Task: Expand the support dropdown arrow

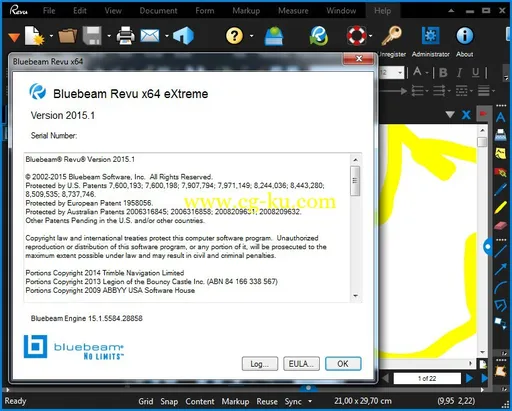Action: (x=371, y=36)
